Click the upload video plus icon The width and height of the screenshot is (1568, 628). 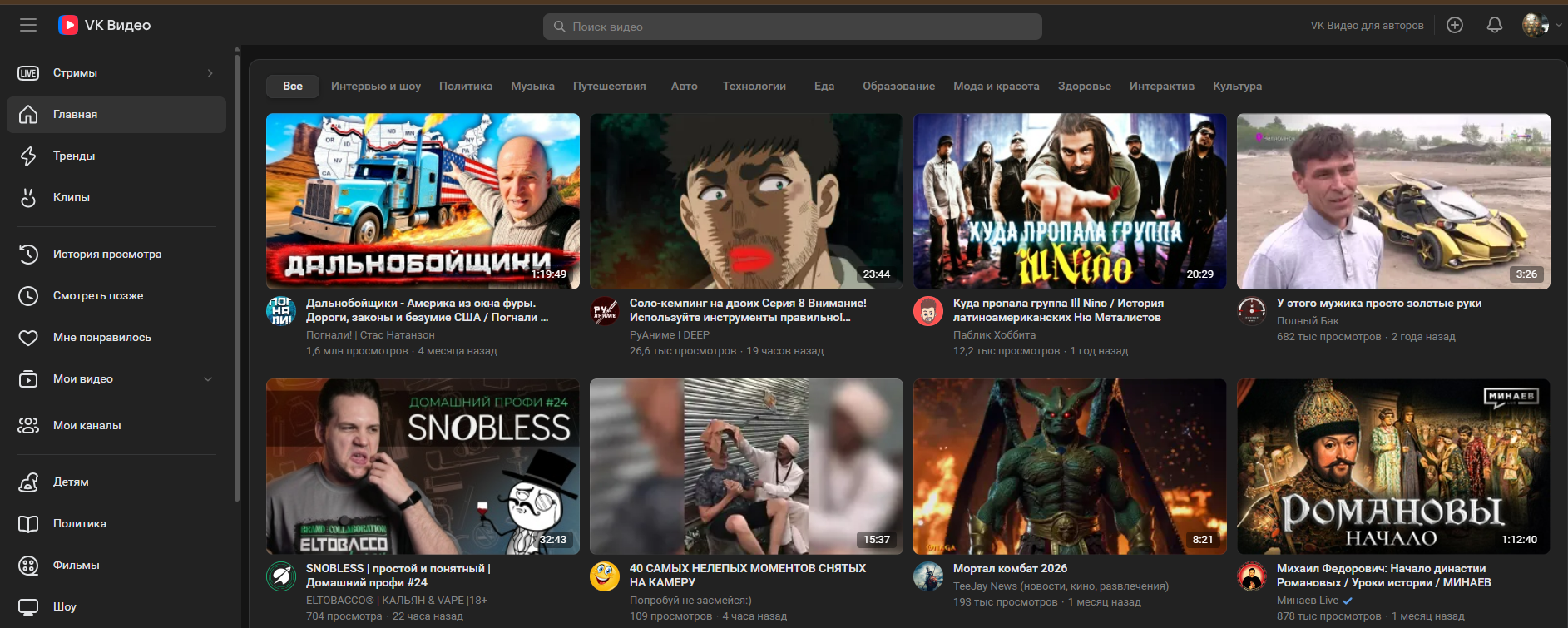click(1455, 25)
